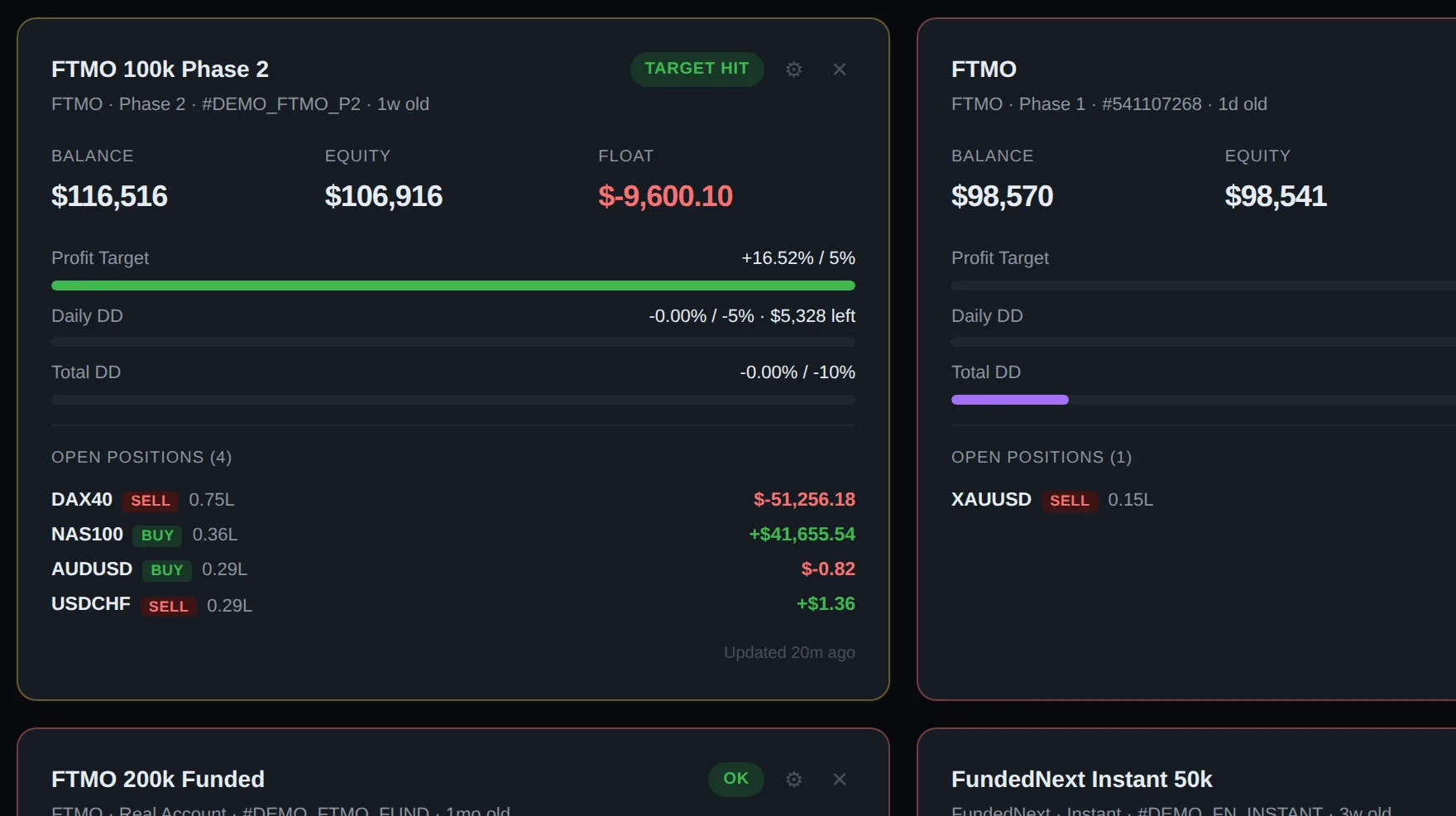Click the -0.00% / -10% total drawdown text
1456x816 pixels.
(797, 372)
